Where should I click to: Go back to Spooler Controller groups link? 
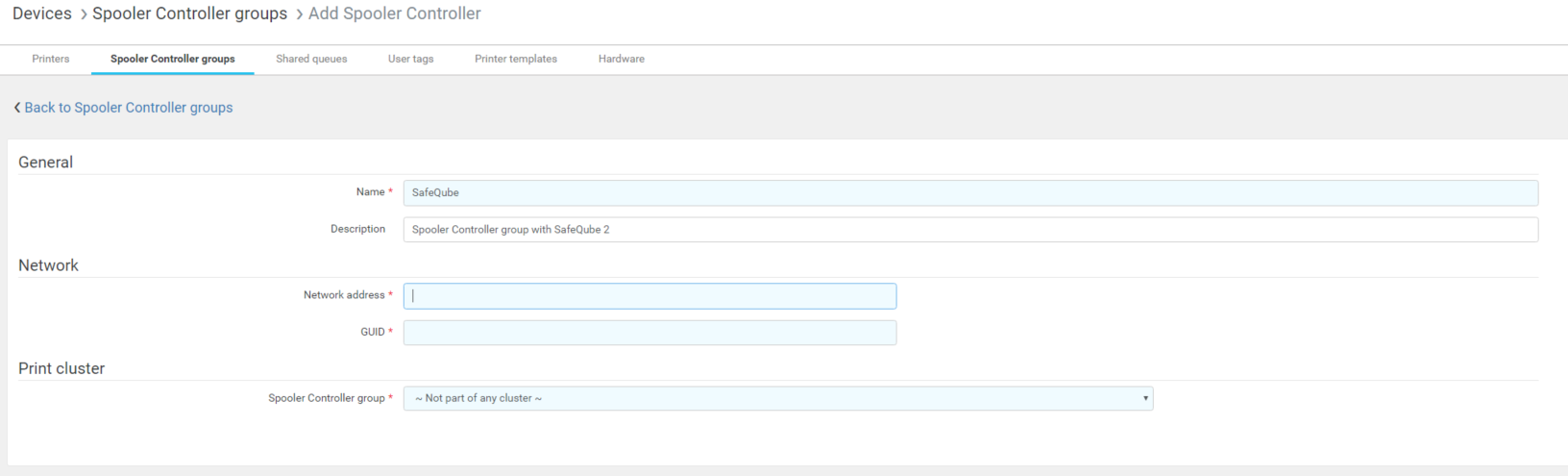(129, 108)
